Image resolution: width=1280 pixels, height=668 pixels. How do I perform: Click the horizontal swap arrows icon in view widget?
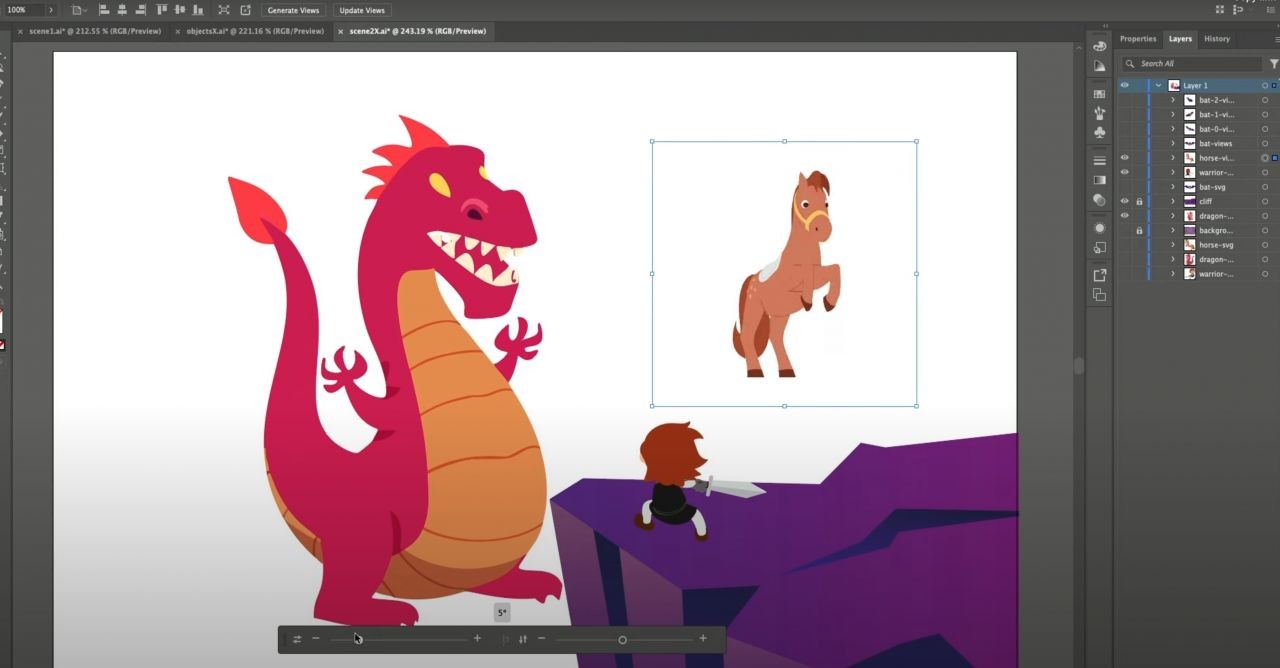[x=297, y=639]
